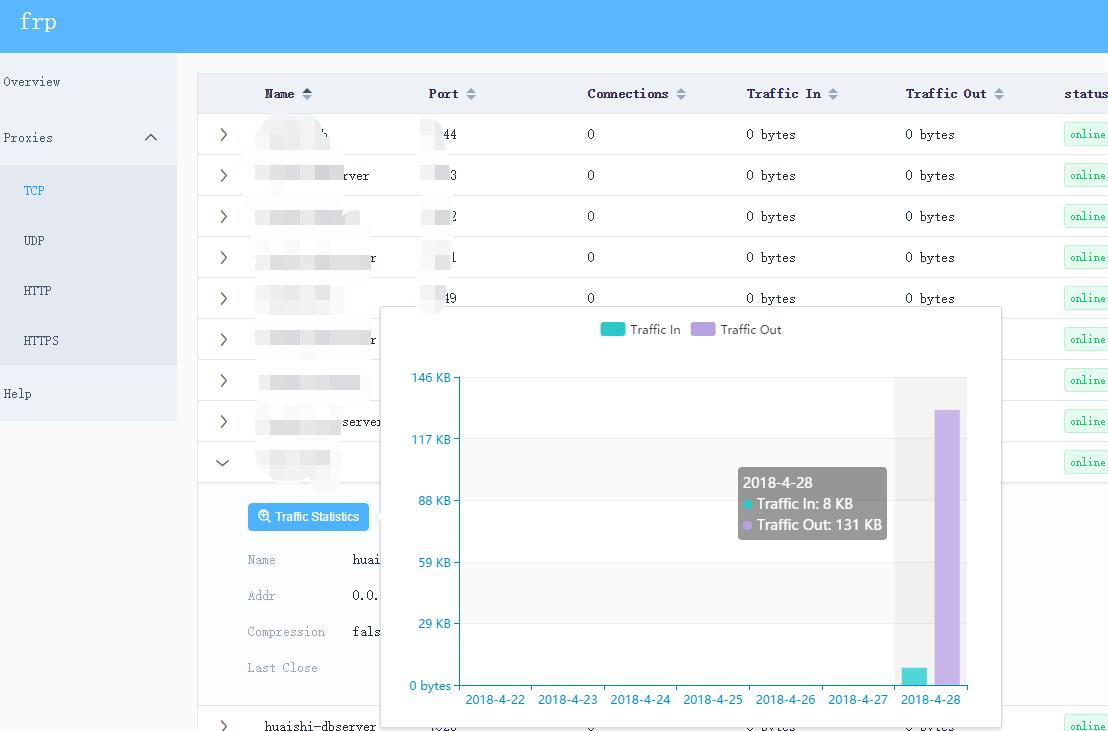
Task: Click the 2018-4-25 axis label
Action: coord(713,699)
